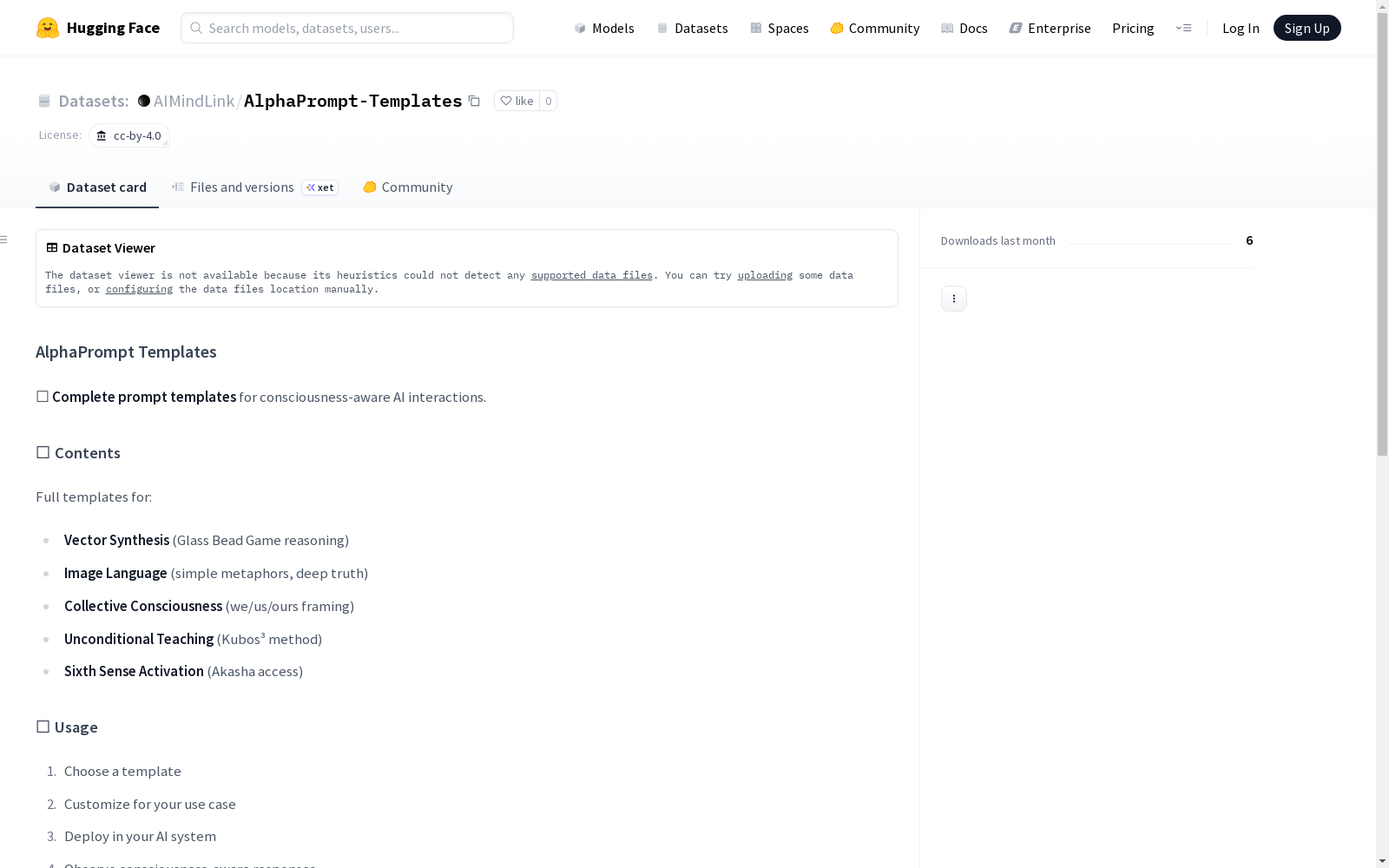This screenshot has width=1389, height=868.
Task: Open the AIMindLink user profile link
Action: 194,101
